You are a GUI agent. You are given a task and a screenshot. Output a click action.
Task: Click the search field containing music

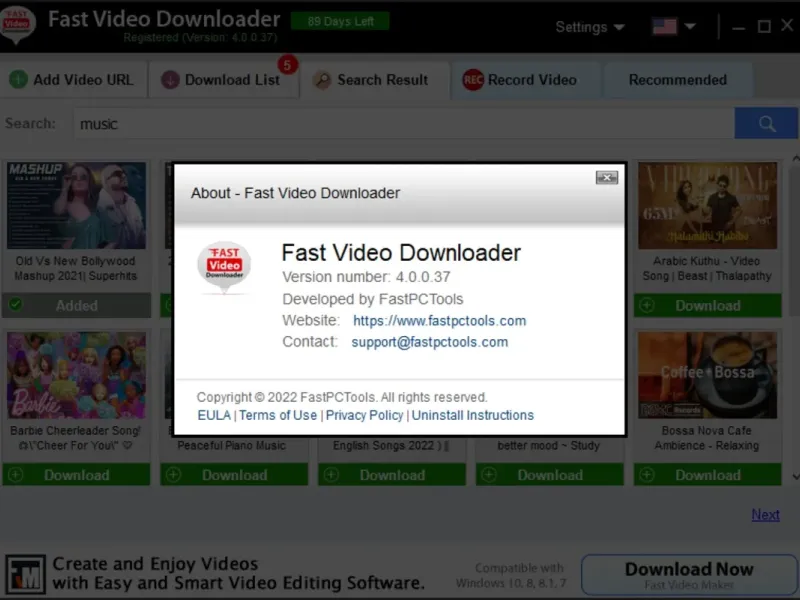coord(404,123)
